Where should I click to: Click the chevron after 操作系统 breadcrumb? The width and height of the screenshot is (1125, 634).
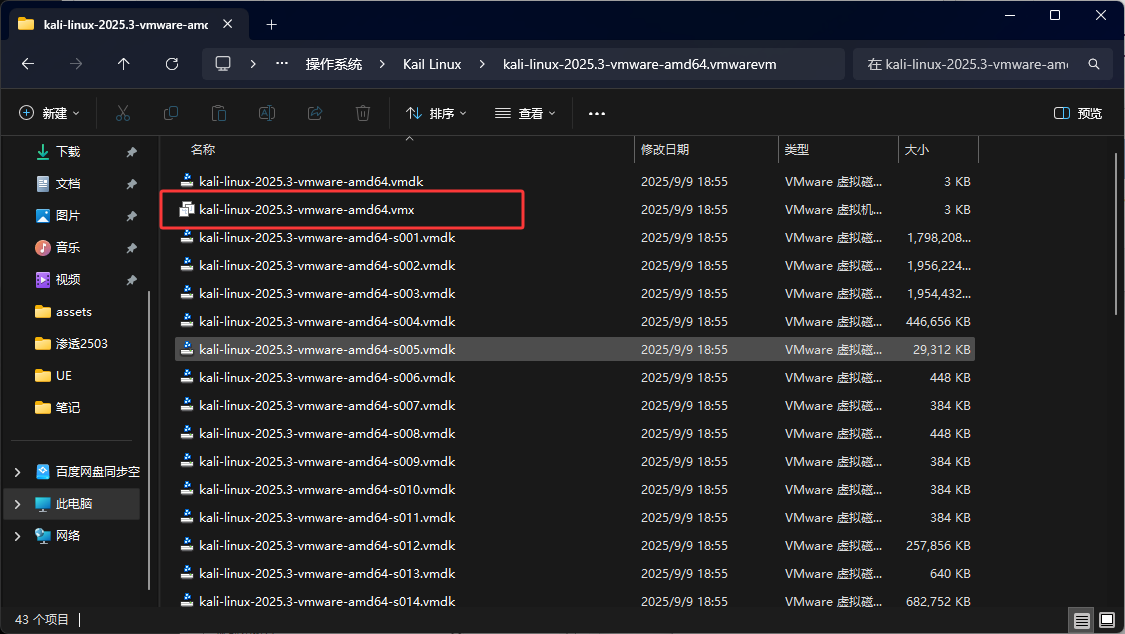coord(382,65)
